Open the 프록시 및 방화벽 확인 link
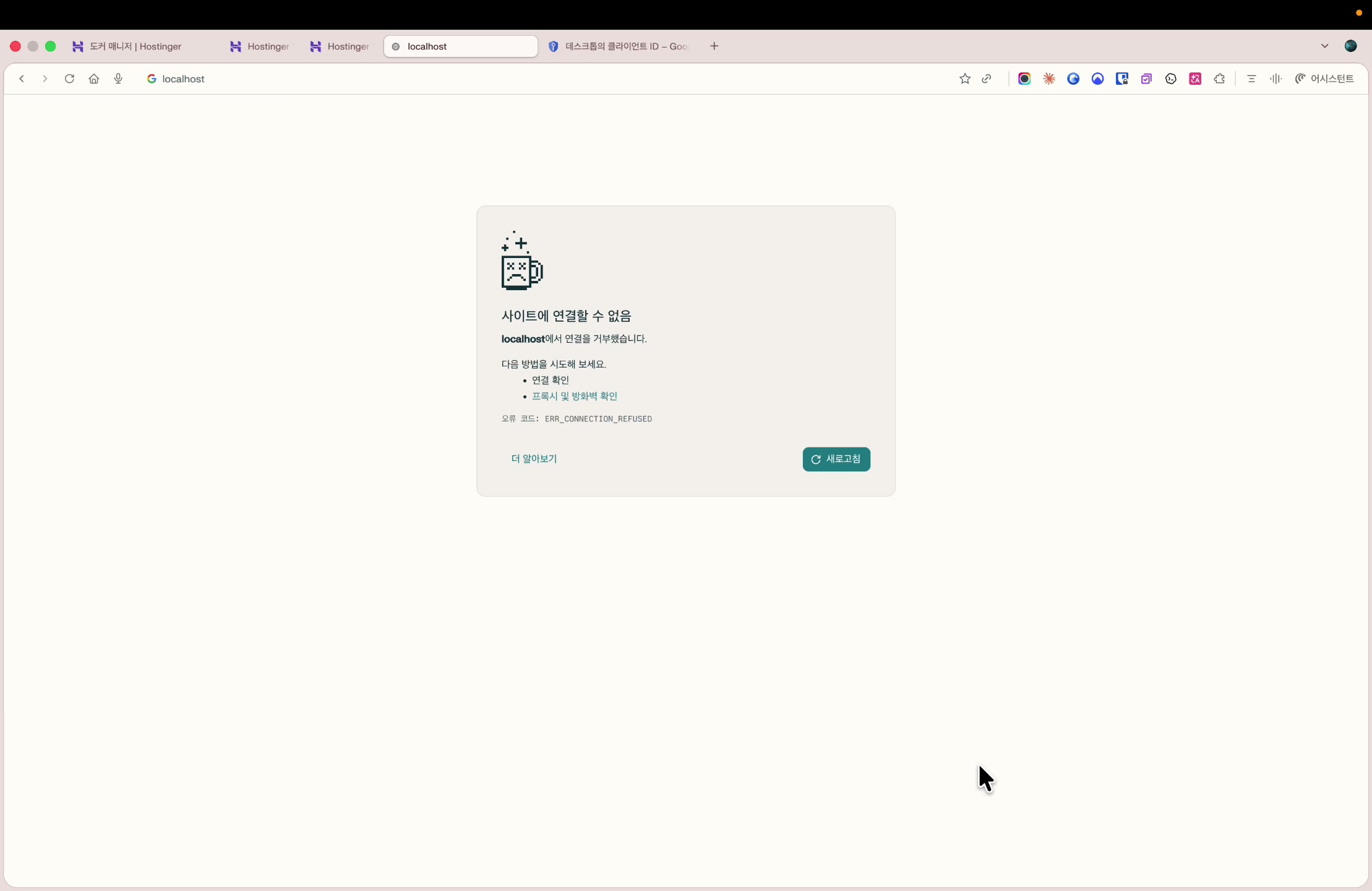 [575, 396]
